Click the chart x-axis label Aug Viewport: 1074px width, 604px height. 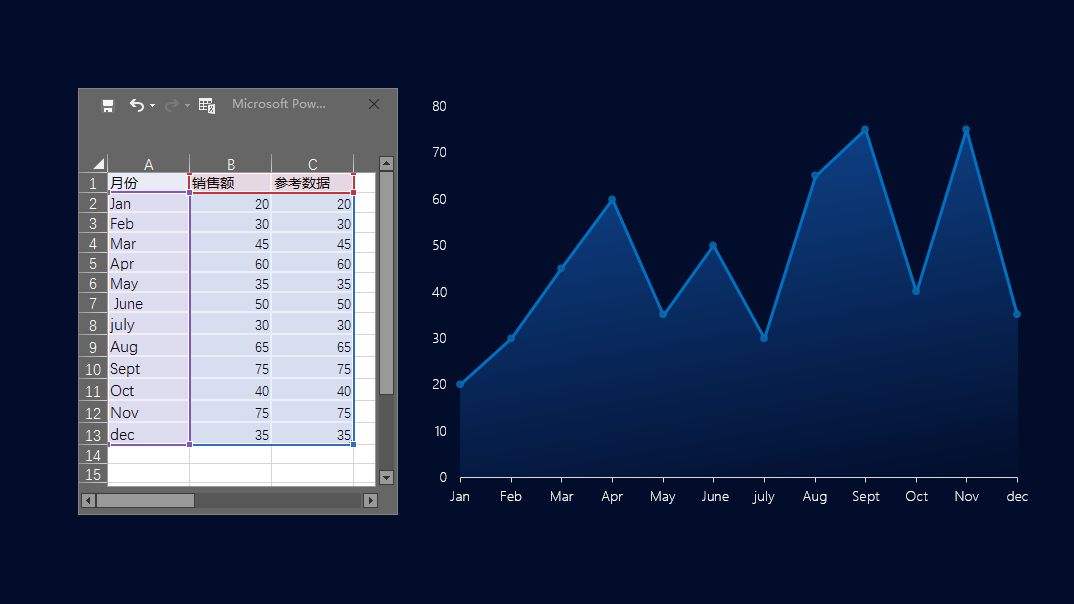(814, 496)
